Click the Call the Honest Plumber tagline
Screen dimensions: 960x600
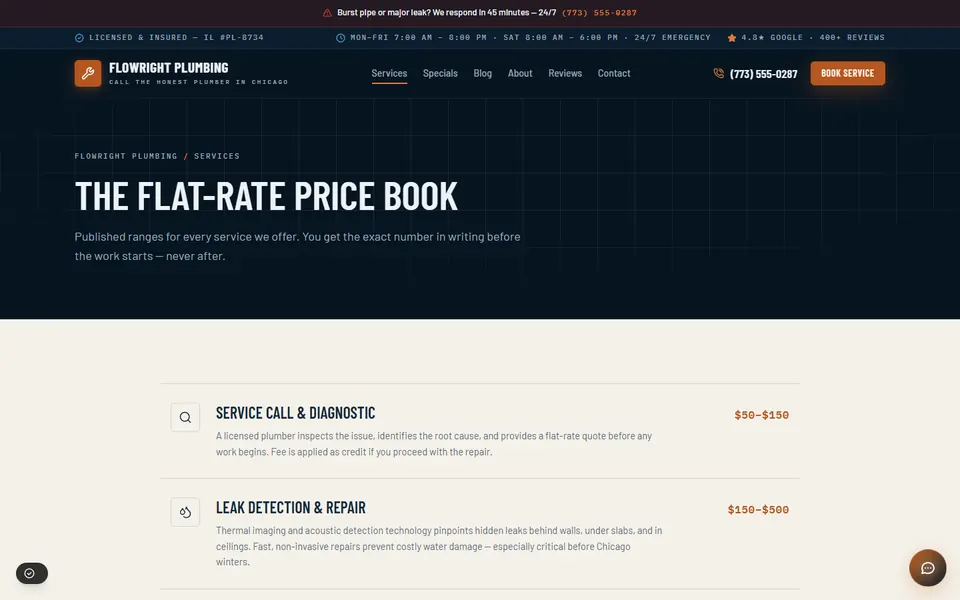(198, 82)
